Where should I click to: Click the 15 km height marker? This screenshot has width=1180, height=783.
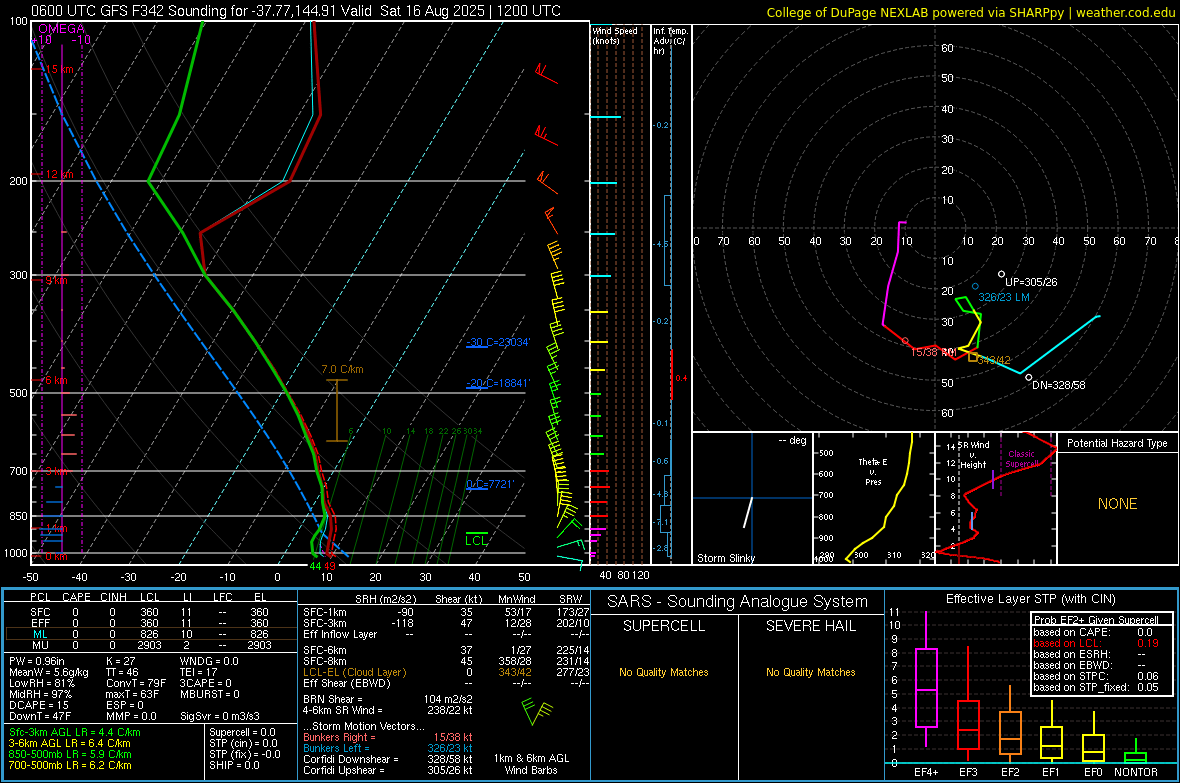[x=59, y=69]
